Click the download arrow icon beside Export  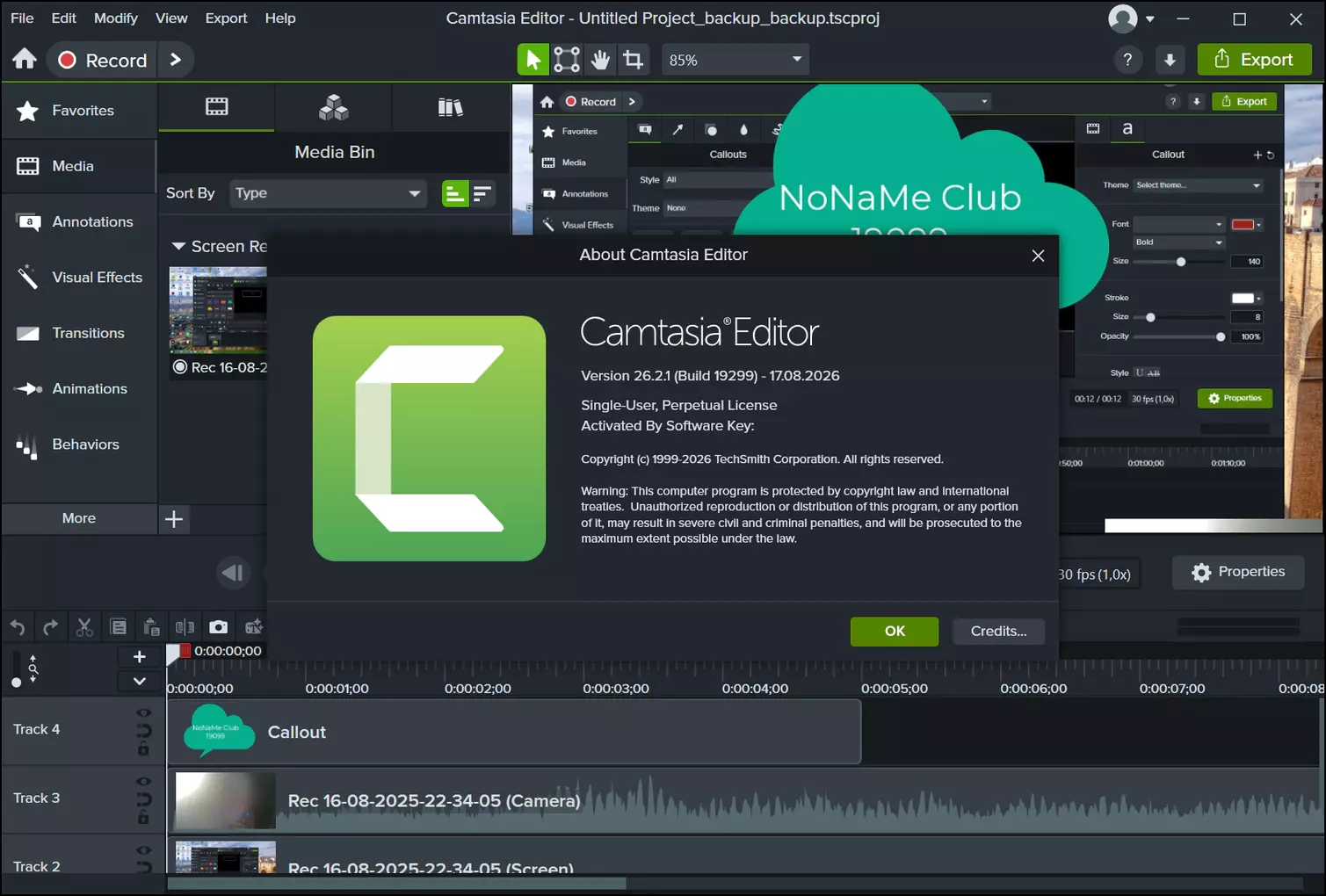[x=1170, y=60]
